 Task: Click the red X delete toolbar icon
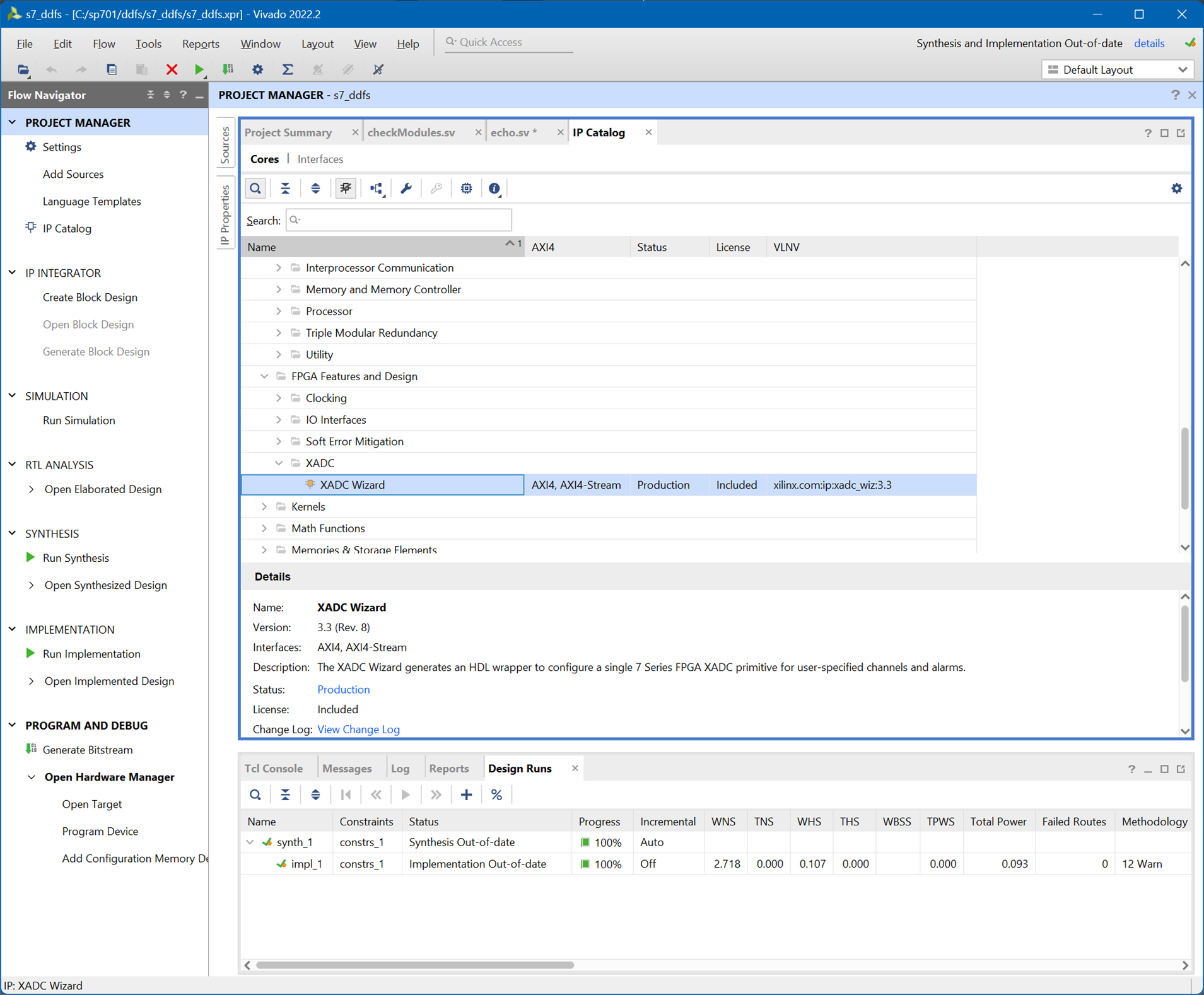(172, 69)
